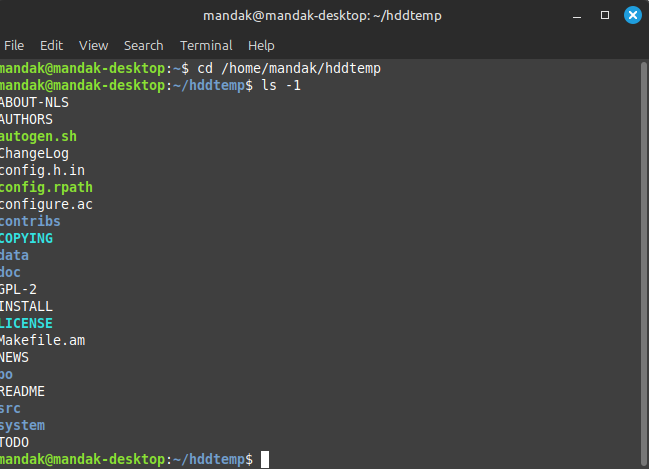649x469 pixels.
Task: Minimize the terminal window
Action: pyautogui.click(x=577, y=16)
